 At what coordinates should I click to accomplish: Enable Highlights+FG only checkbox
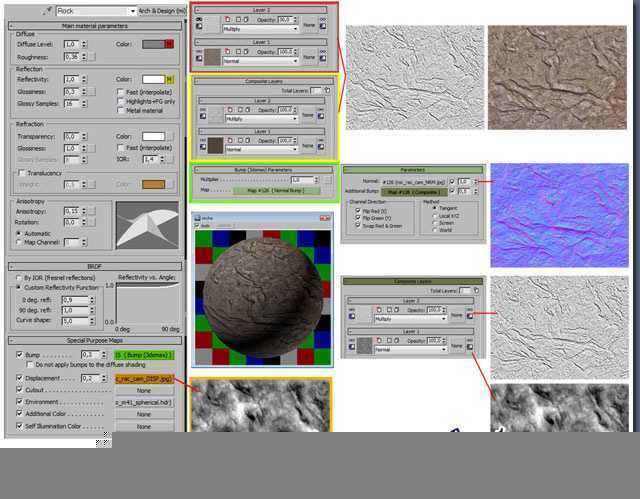click(120, 101)
